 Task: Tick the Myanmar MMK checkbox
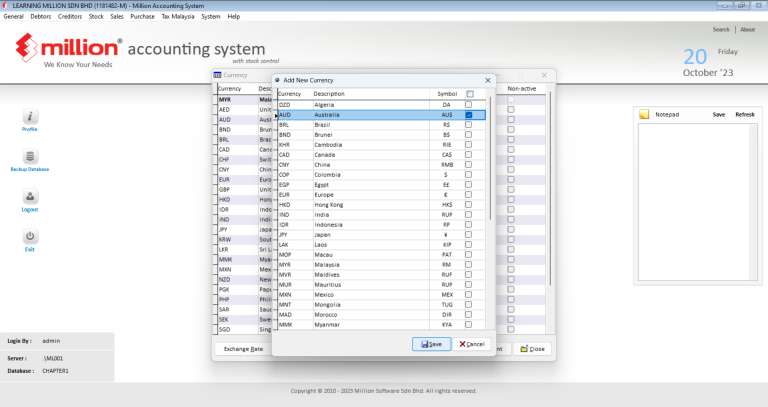[469, 325]
